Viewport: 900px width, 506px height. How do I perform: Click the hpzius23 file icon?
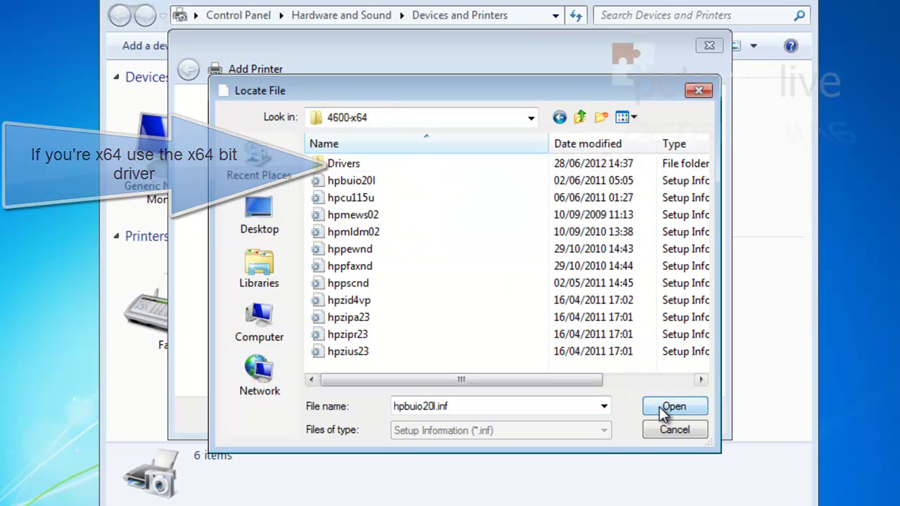(317, 351)
